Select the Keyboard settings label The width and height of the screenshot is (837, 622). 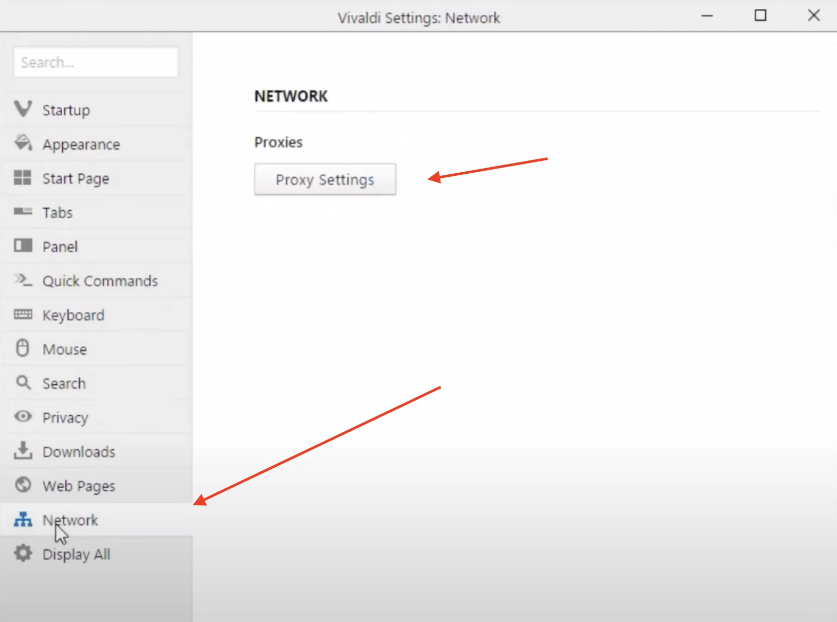(74, 315)
